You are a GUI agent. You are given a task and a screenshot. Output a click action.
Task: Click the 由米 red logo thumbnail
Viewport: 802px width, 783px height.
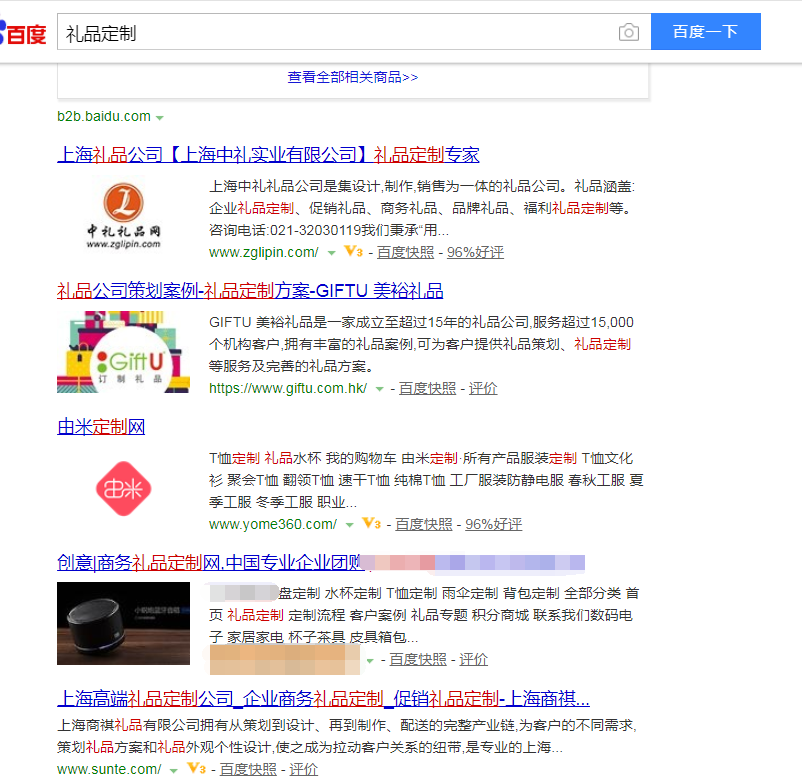(123, 488)
